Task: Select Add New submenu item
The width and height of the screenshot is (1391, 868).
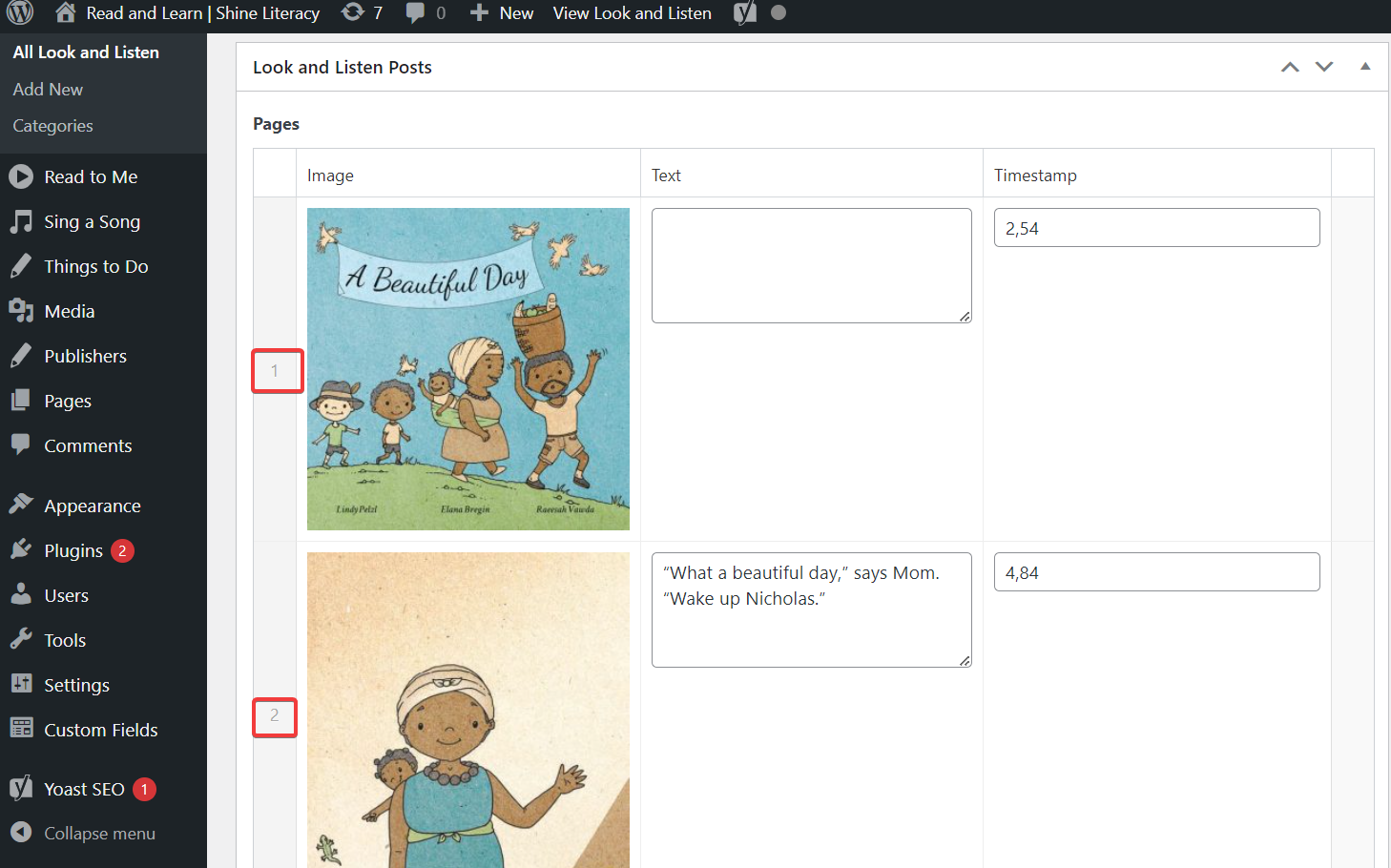Action: coord(48,89)
